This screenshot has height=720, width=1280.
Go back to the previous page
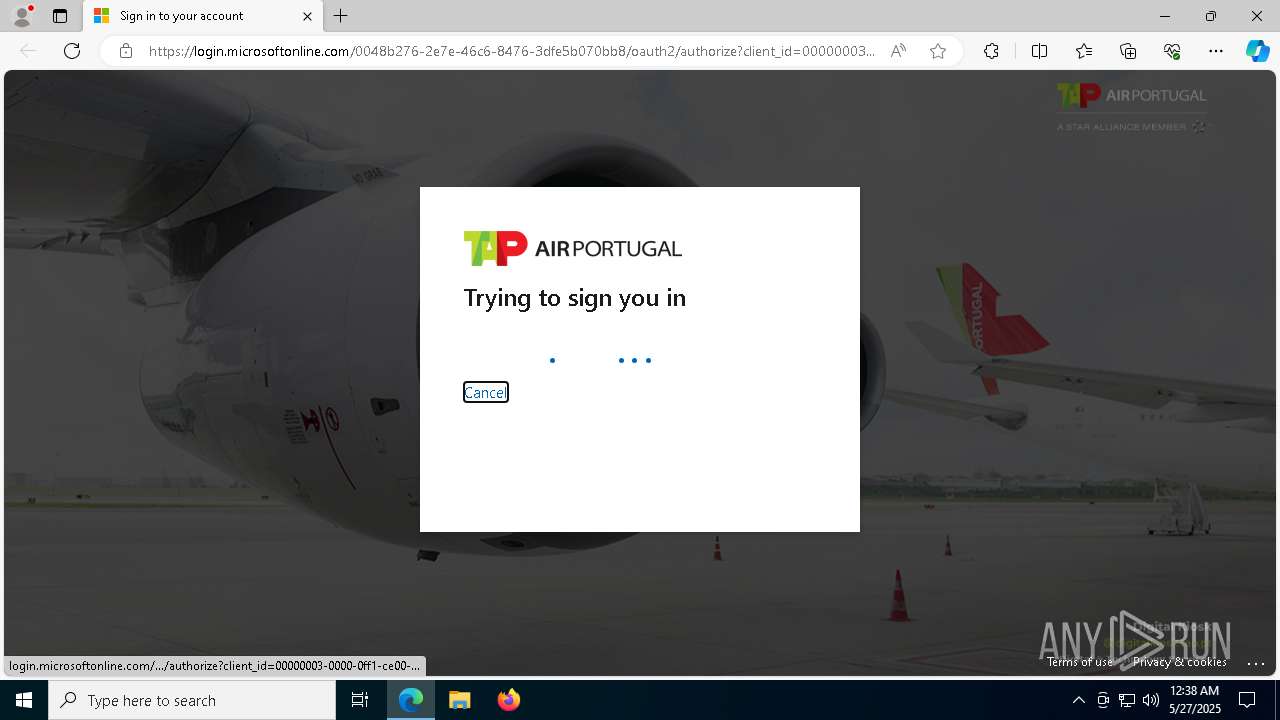tap(28, 51)
